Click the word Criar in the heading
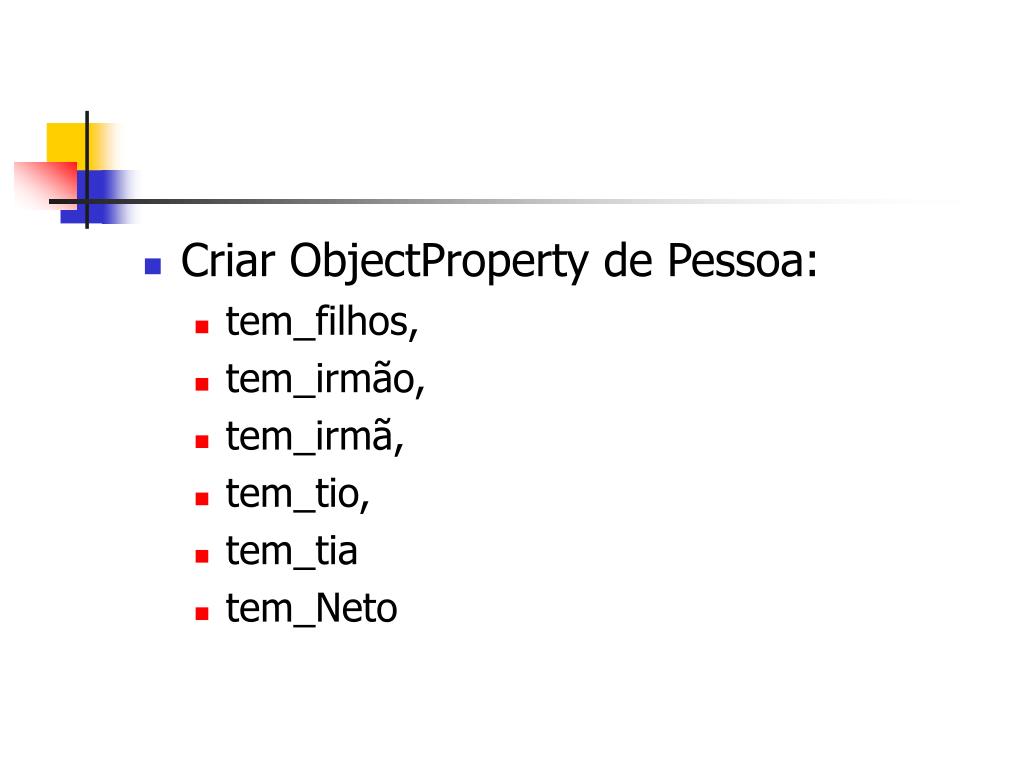This screenshot has height=768, width=1024. 227,262
